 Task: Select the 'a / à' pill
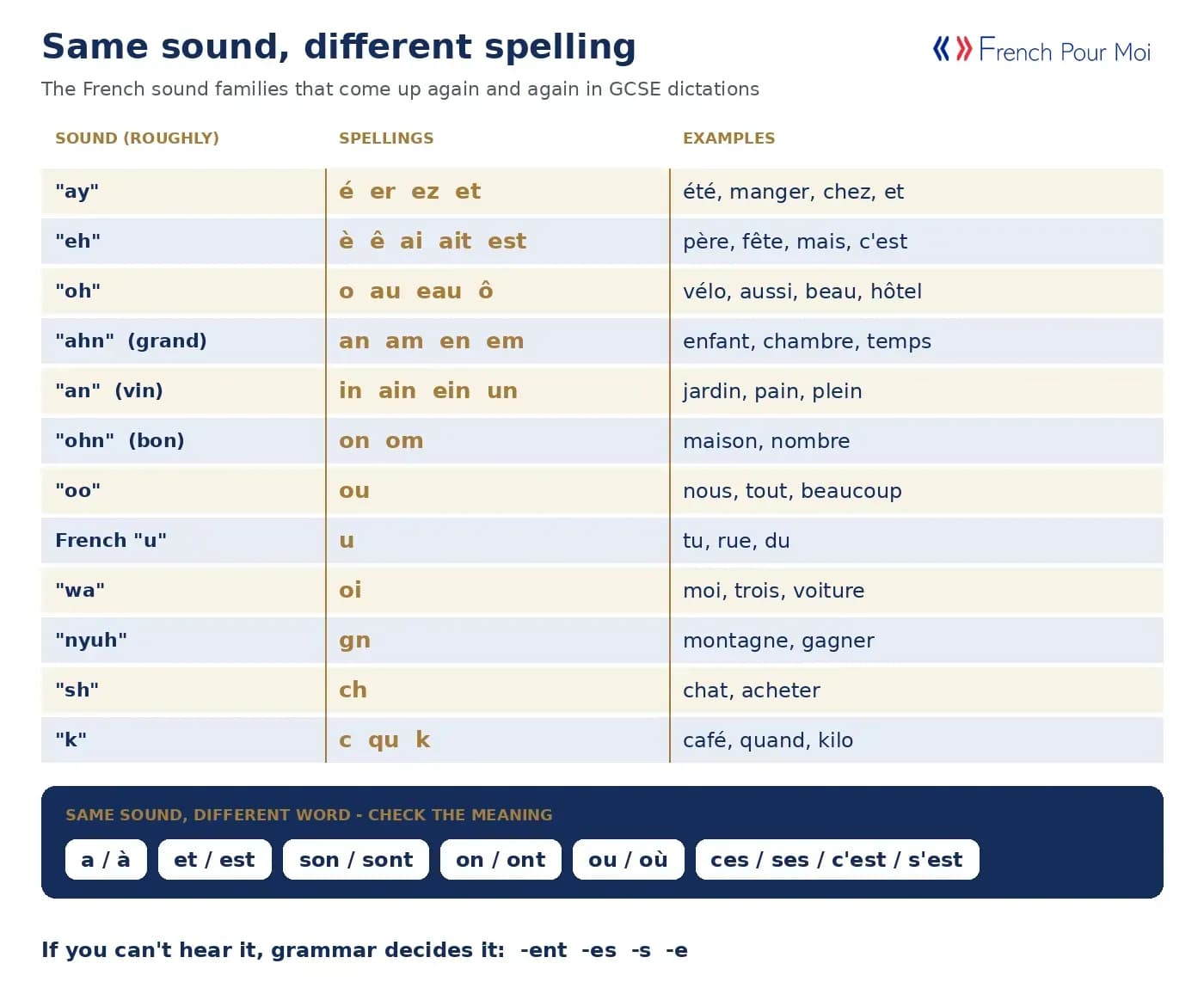coord(106,859)
